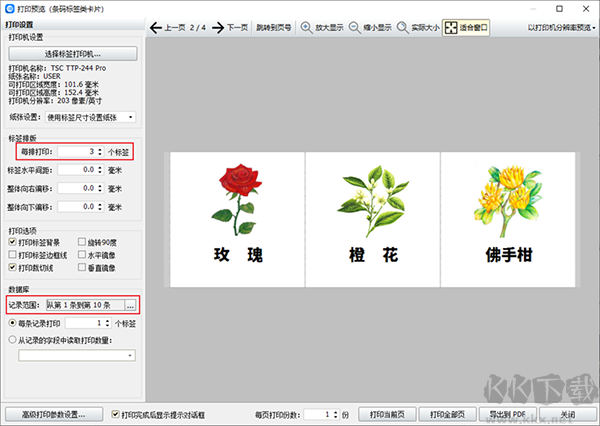600x426 pixels.
Task: Select 从记录的字段中读取打印数量 radio button
Action: (12, 340)
